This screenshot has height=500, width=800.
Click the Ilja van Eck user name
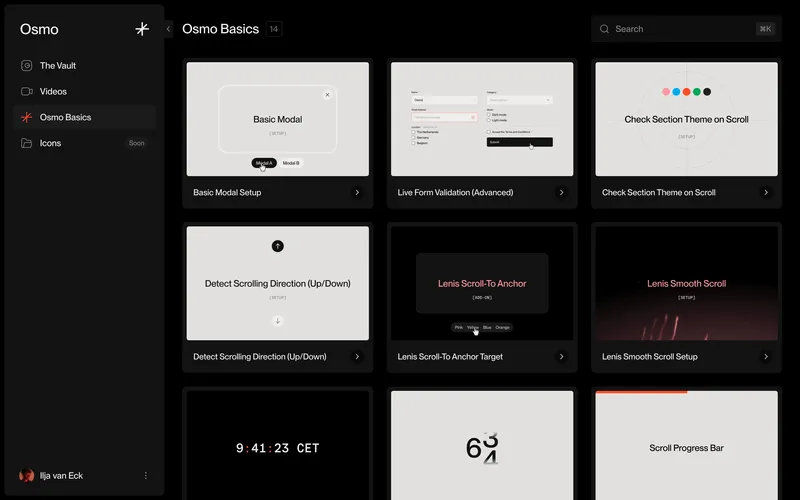click(61, 476)
